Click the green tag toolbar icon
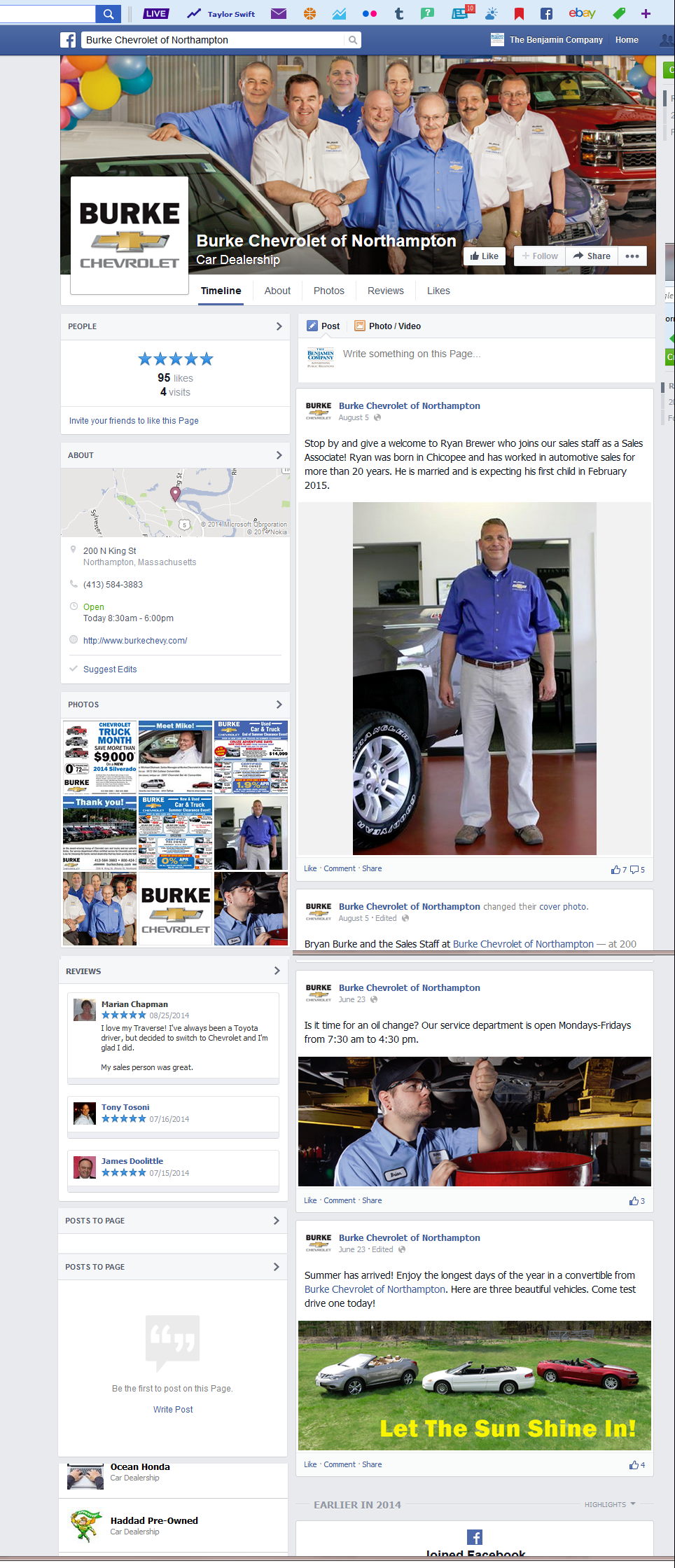This screenshot has height=1568, width=675. 619,13
